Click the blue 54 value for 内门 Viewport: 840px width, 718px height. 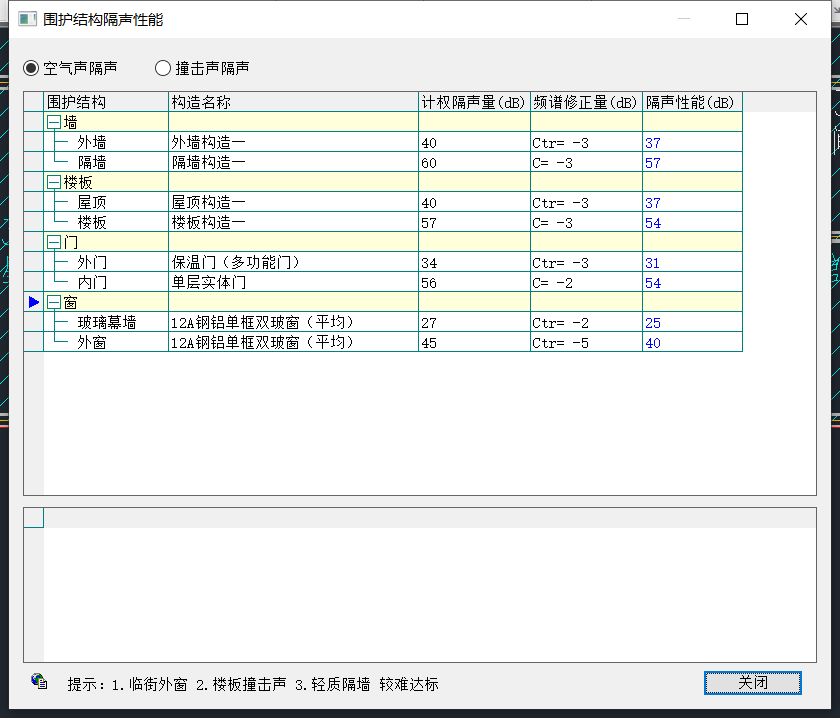[x=653, y=283]
